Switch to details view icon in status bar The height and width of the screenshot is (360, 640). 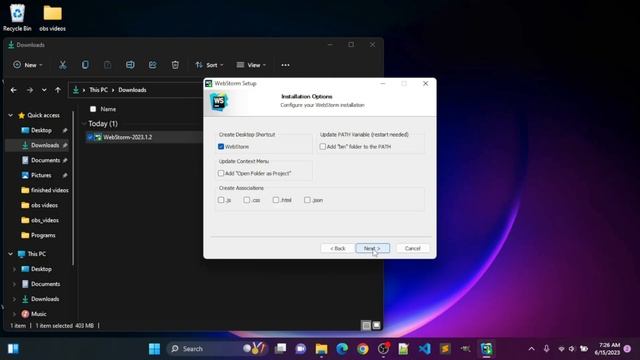(366, 325)
